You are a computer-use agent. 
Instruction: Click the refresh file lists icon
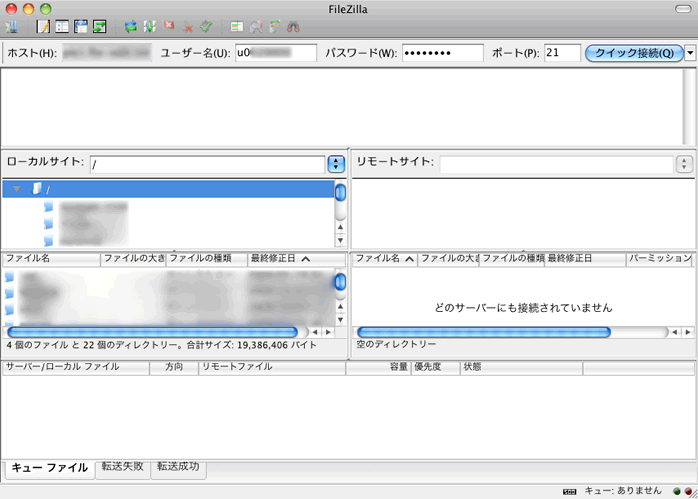(x=130, y=27)
